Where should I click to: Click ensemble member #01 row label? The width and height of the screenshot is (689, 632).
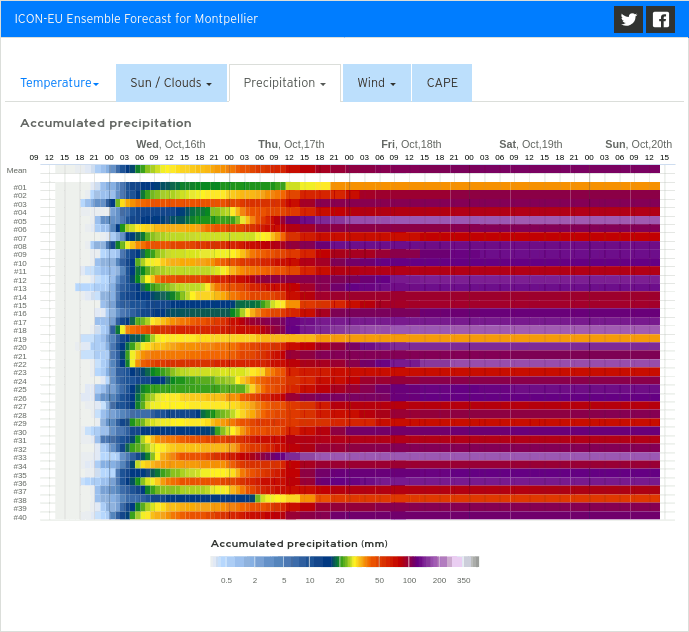click(x=20, y=187)
